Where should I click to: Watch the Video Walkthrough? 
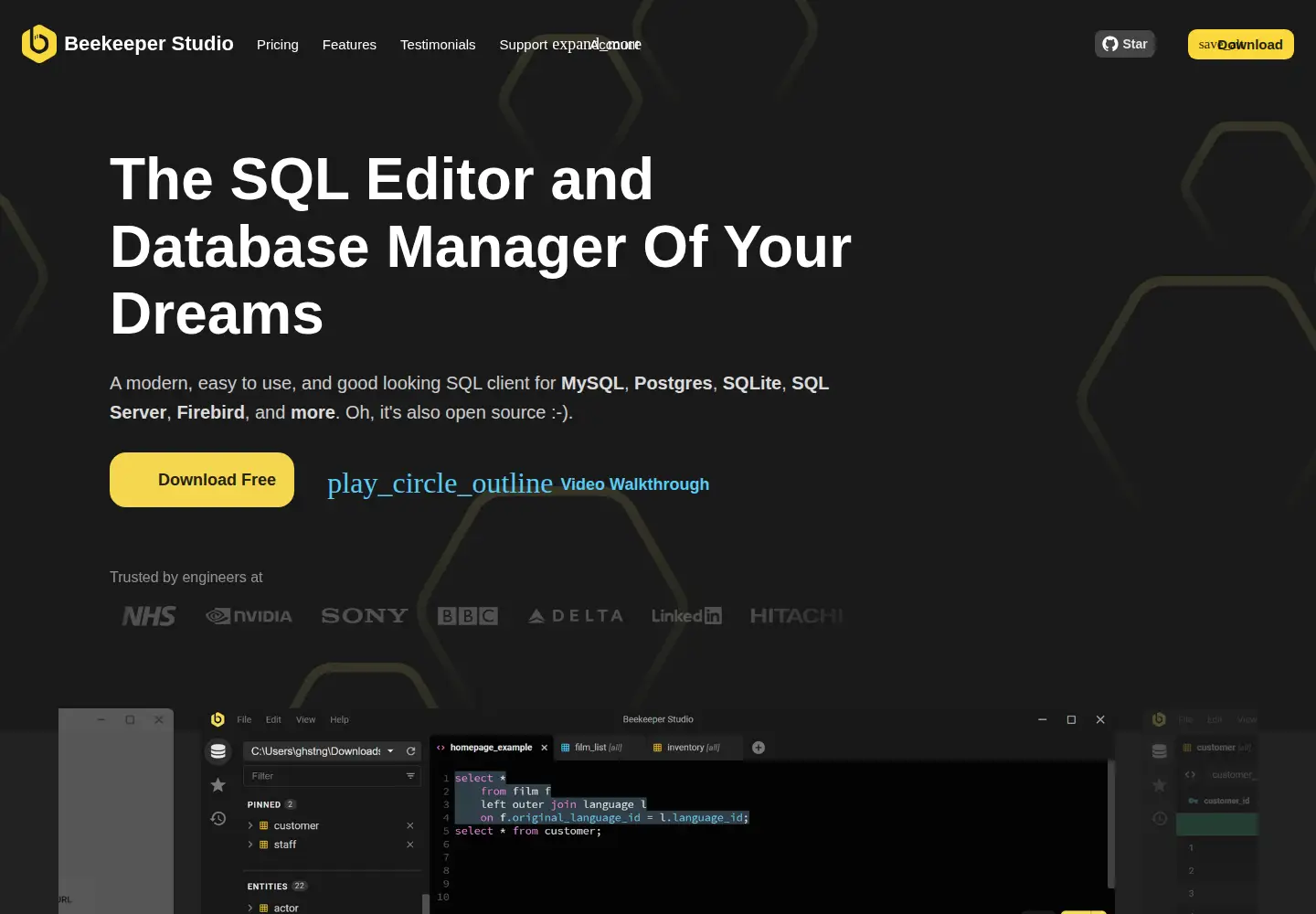pyautogui.click(x=635, y=484)
